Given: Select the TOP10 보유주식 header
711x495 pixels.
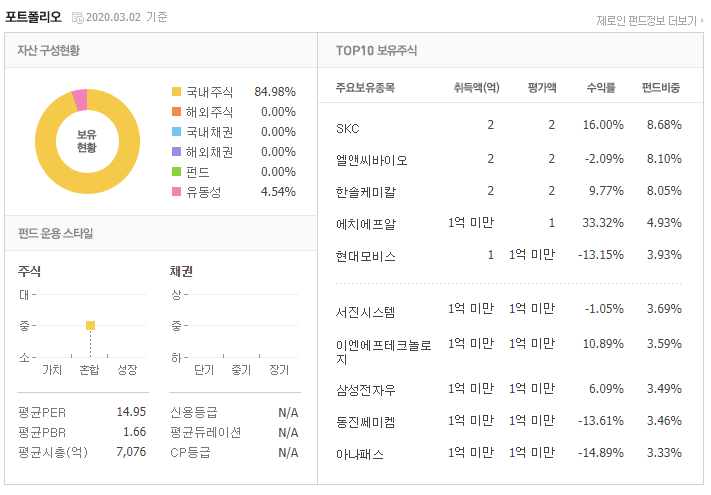Looking at the screenshot, I should [x=376, y=50].
